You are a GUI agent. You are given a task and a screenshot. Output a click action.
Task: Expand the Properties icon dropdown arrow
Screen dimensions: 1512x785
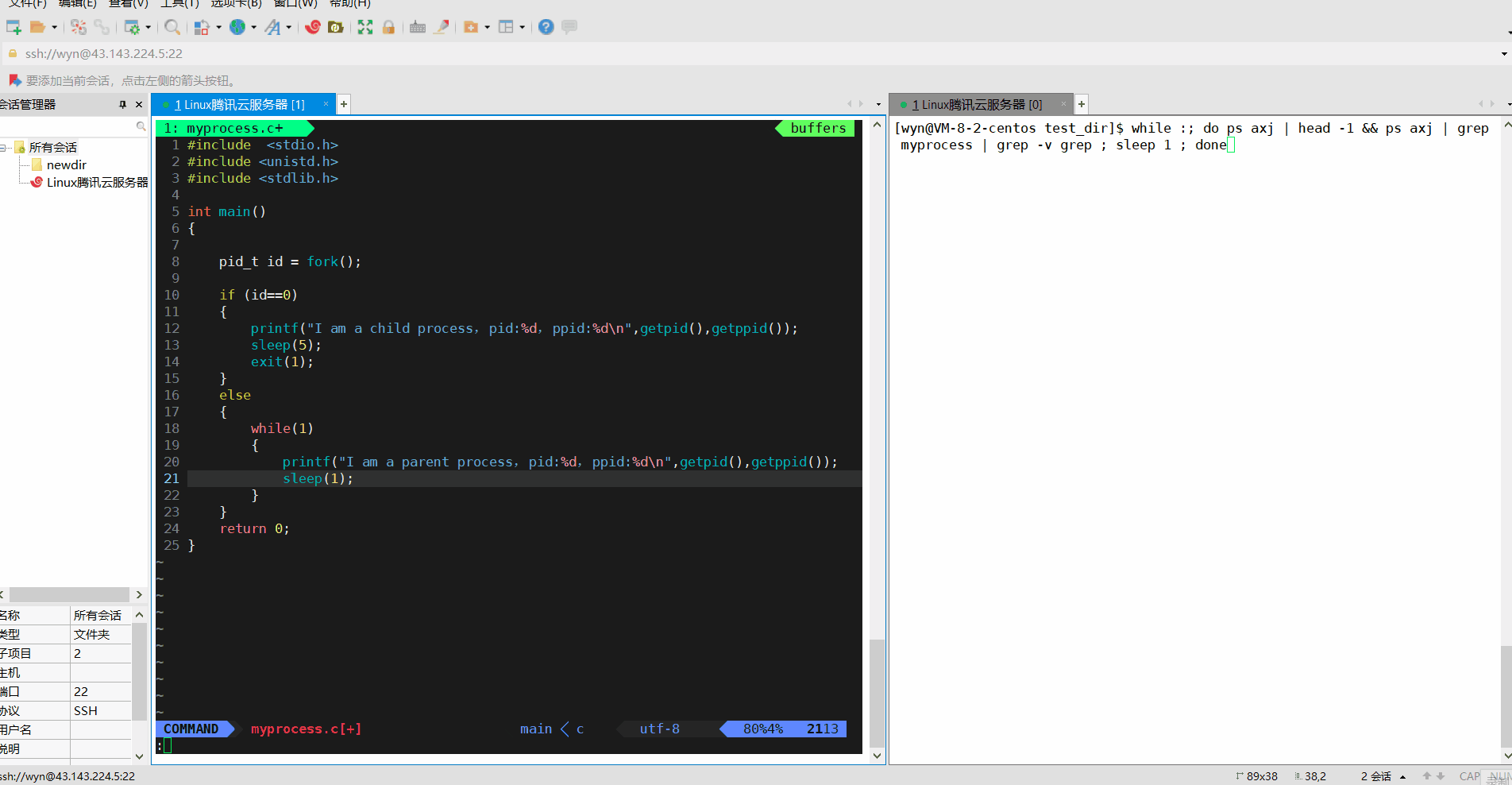[x=148, y=27]
